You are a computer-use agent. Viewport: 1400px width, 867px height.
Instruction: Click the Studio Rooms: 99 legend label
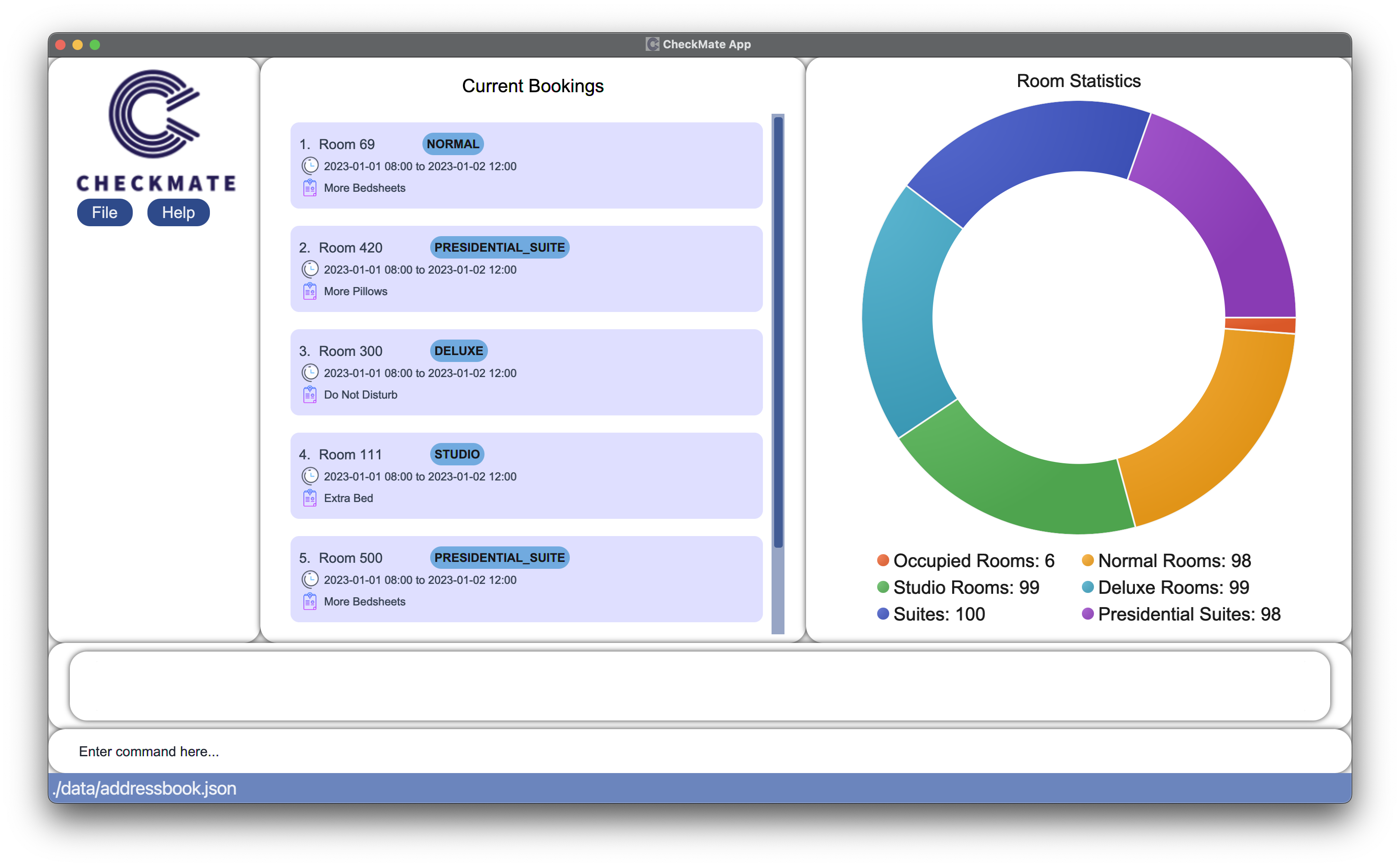click(966, 588)
